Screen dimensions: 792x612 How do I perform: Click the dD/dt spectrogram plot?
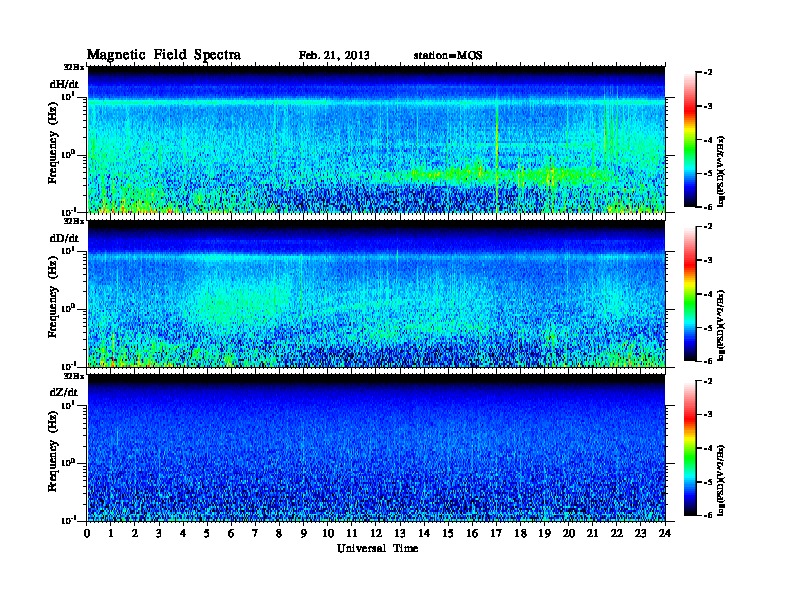coord(376,294)
